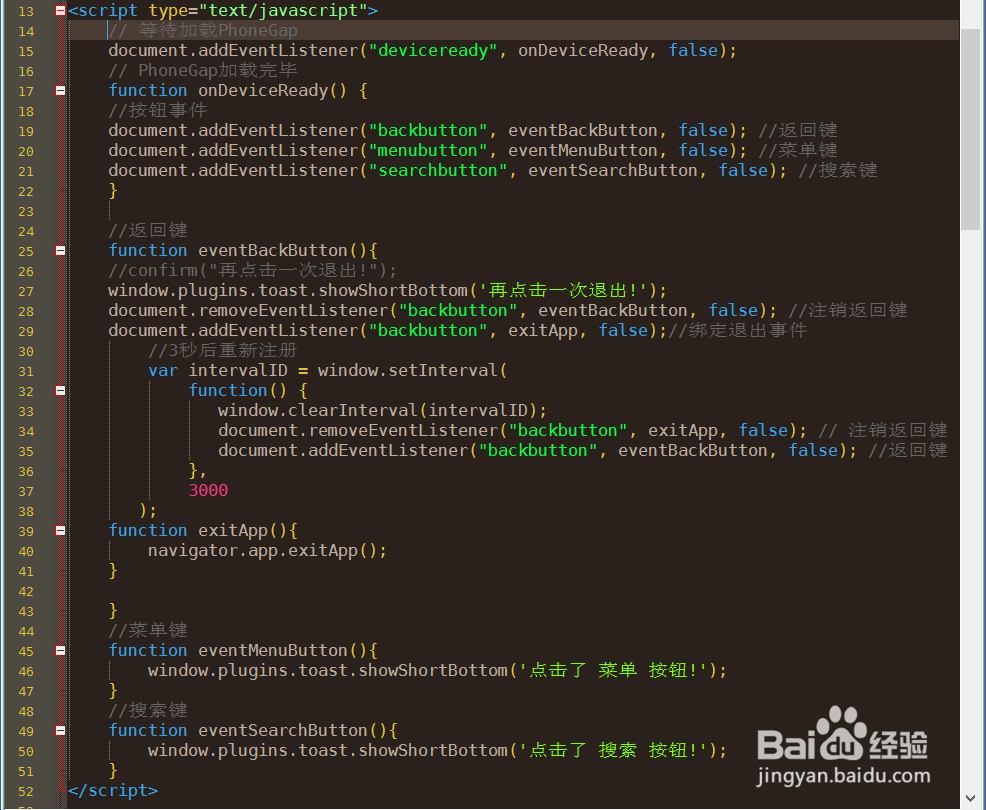This screenshot has width=986, height=810.
Task: Click the "menubutton" string on line 20
Action: click(428, 151)
